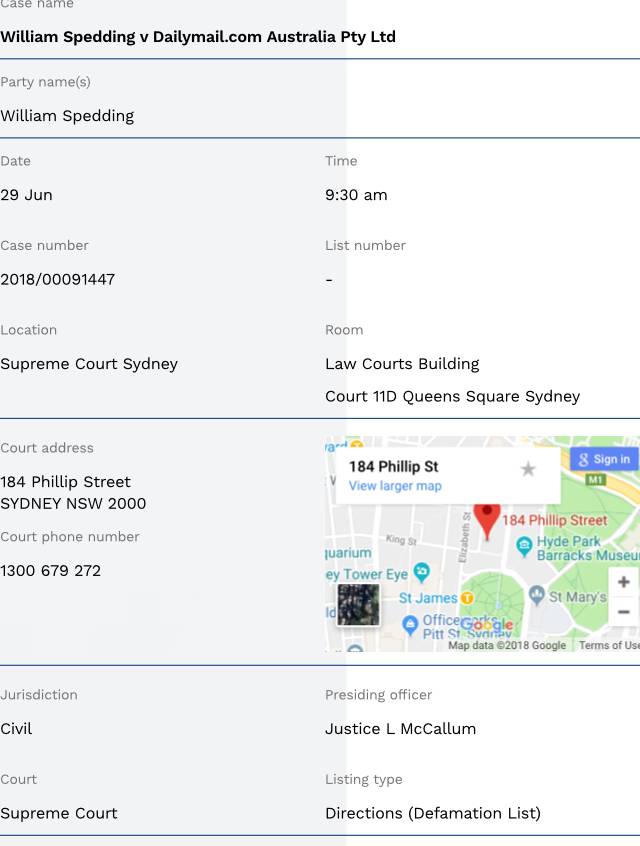Open the map Terms of Use link

coord(608,645)
